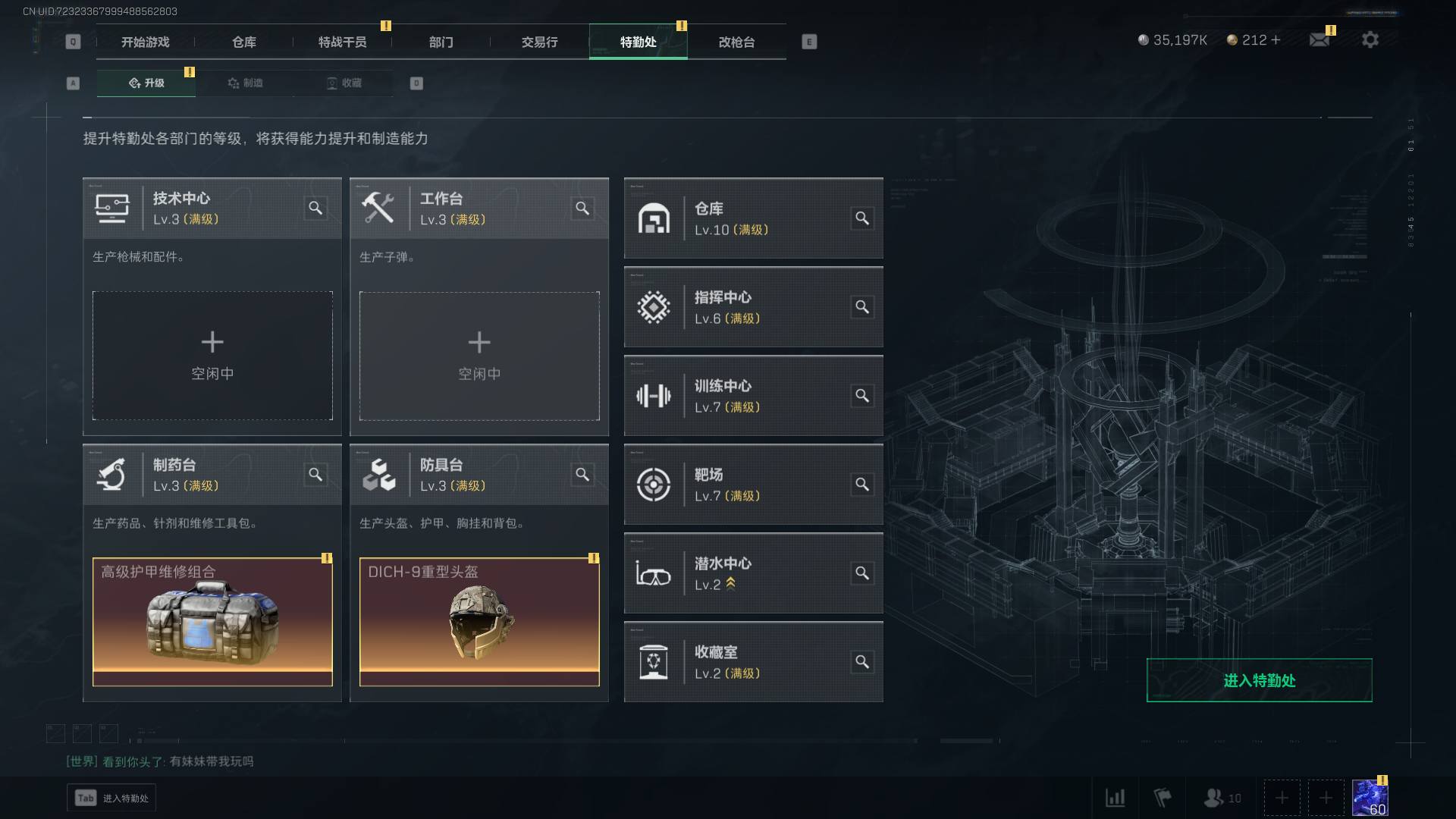The image size is (1456, 819).
Task: Click magnifier on 技术中心 panel
Action: click(x=315, y=208)
